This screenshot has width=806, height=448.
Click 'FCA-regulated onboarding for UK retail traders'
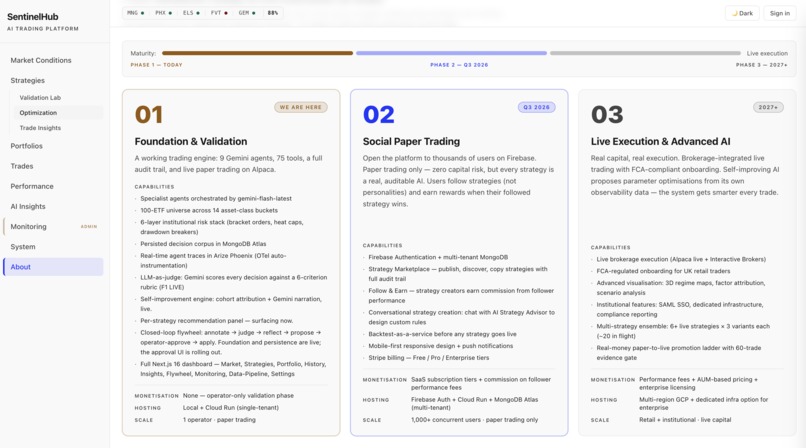[x=663, y=271]
